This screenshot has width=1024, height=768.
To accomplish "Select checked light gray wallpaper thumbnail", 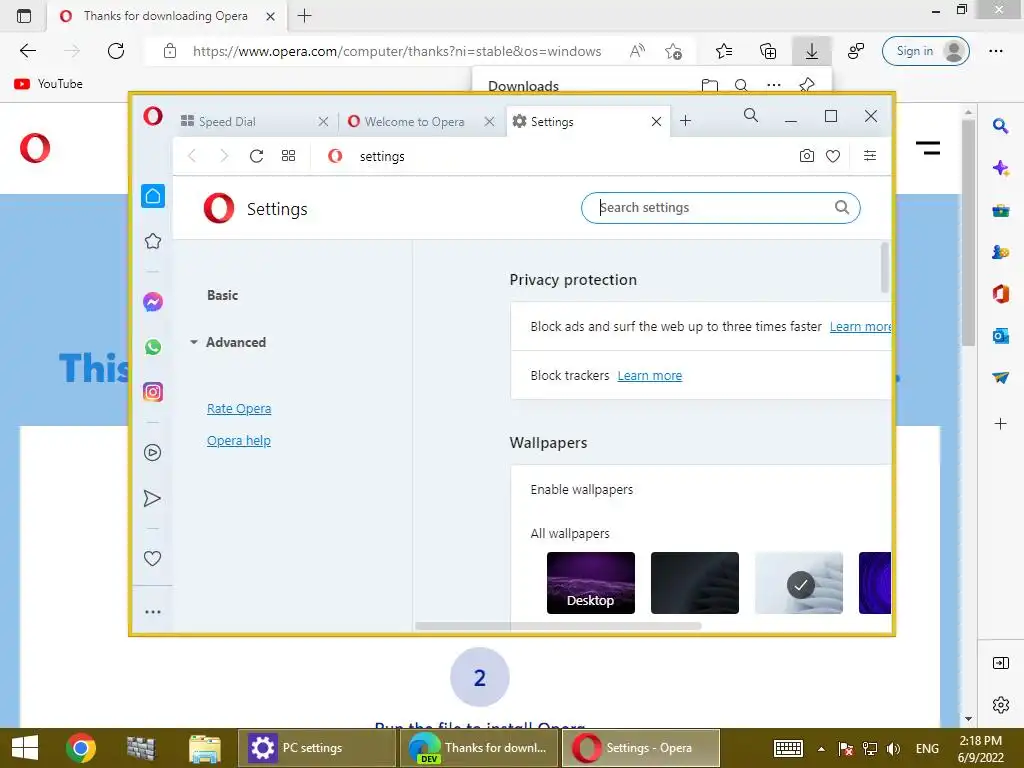I will (x=799, y=583).
